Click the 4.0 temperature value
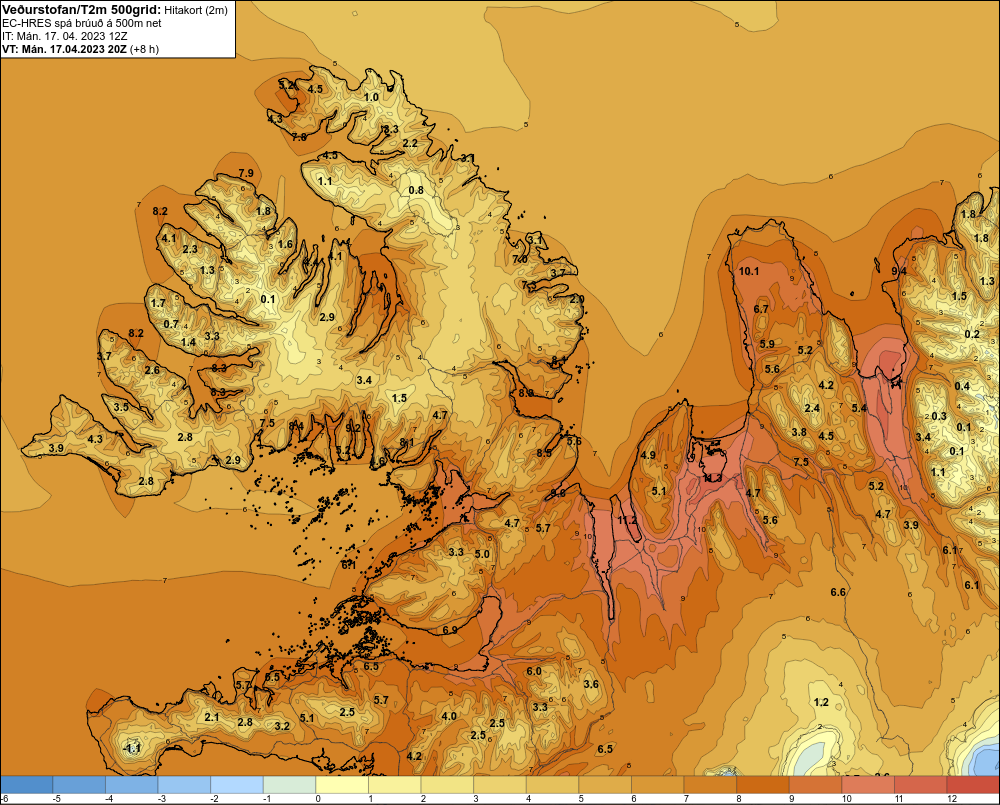The height and width of the screenshot is (805, 1000). (x=449, y=716)
